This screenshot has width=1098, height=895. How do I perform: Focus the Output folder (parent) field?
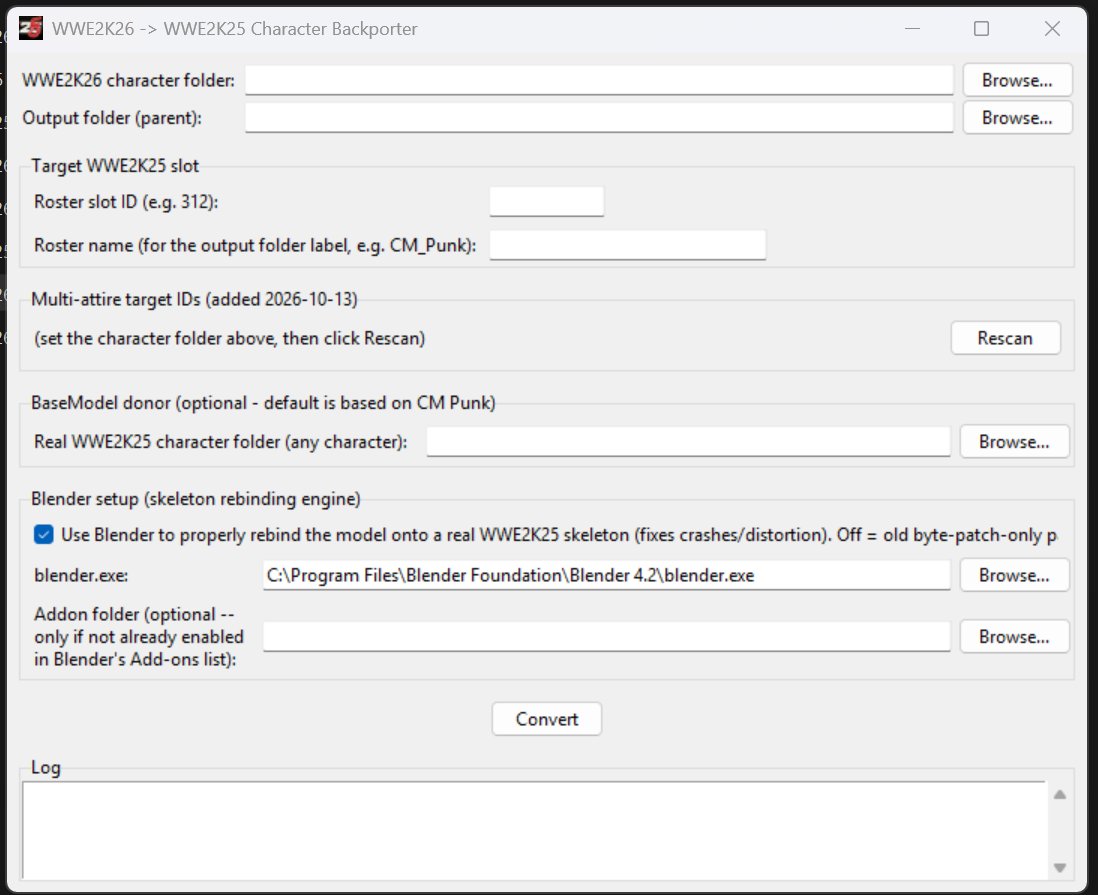[x=599, y=118]
